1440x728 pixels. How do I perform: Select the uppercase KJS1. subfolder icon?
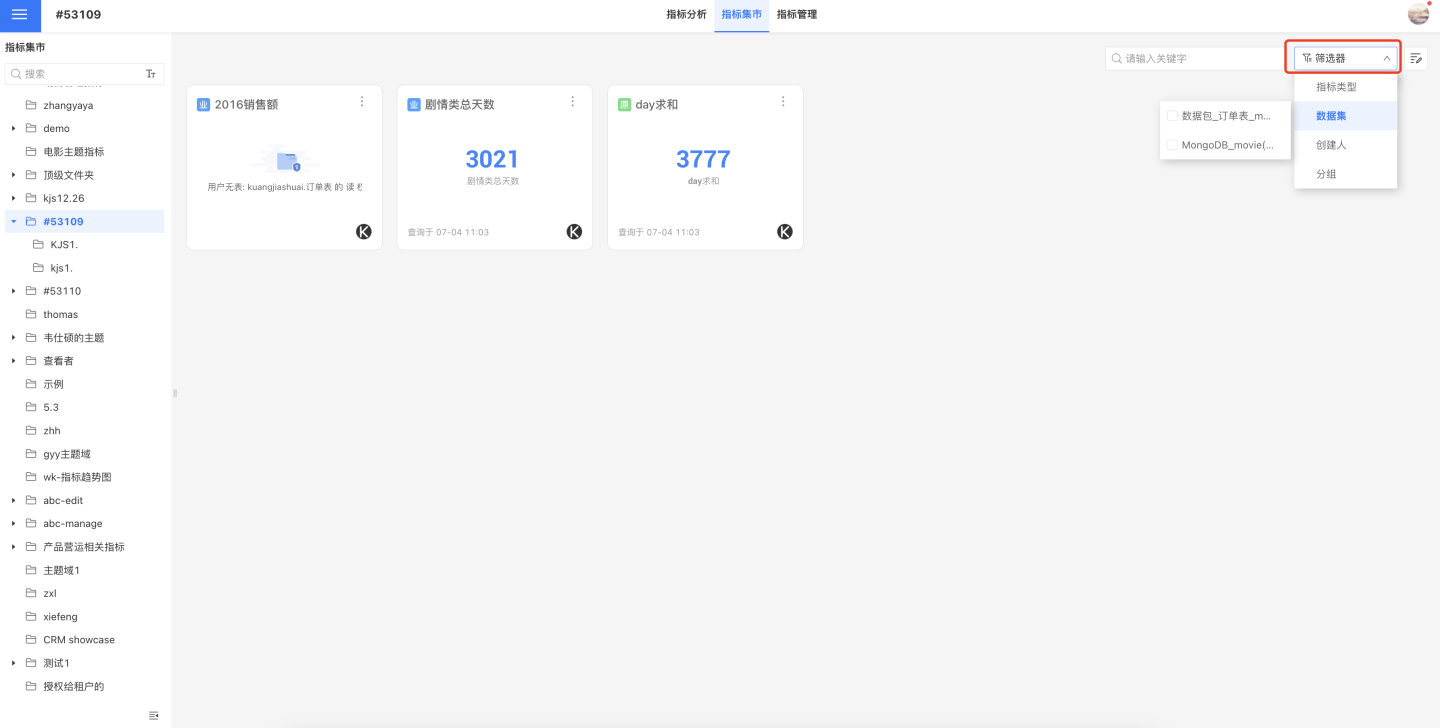point(39,245)
